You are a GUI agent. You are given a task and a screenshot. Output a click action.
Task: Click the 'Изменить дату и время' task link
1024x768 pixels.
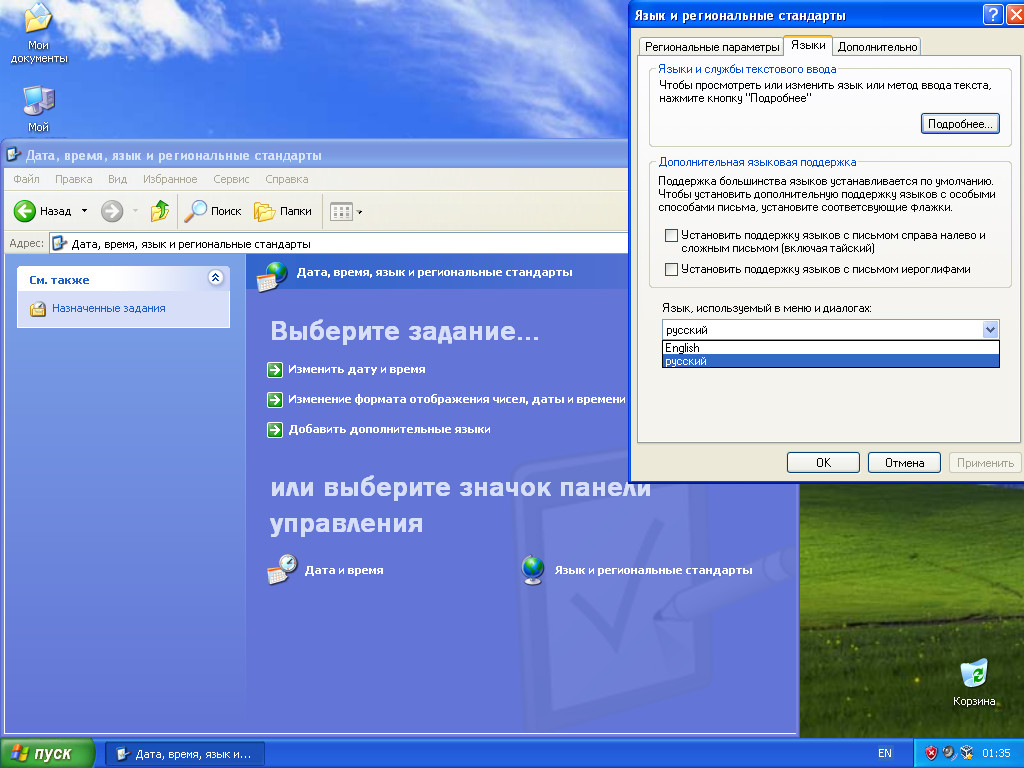[357, 369]
